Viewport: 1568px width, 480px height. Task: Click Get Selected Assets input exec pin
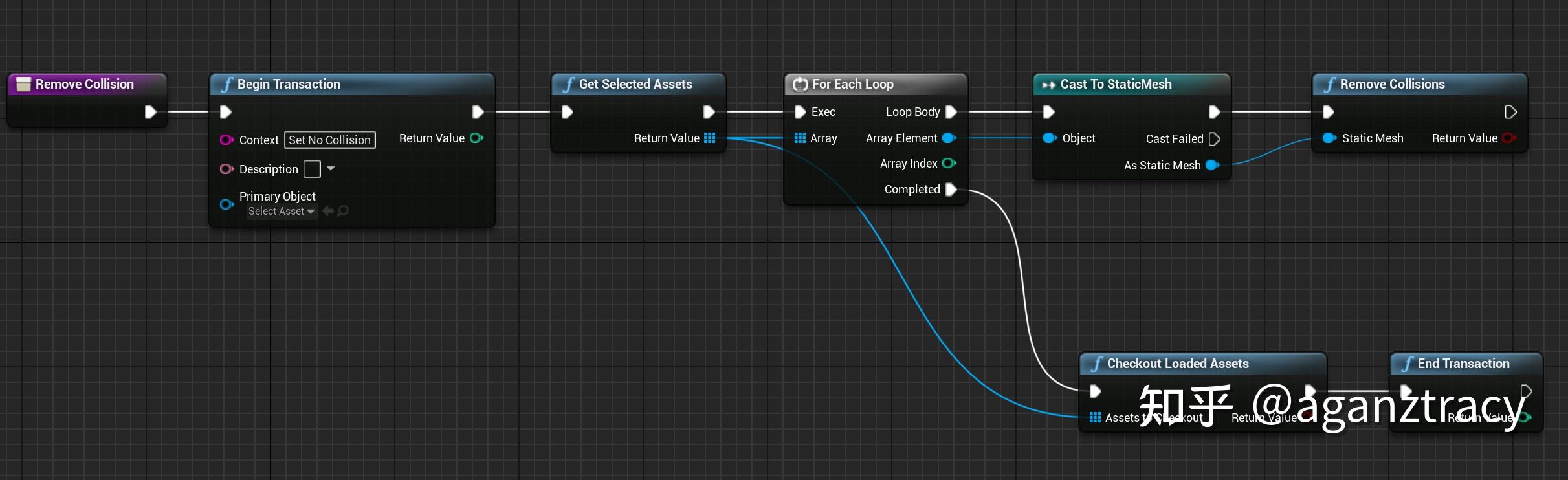[x=567, y=112]
